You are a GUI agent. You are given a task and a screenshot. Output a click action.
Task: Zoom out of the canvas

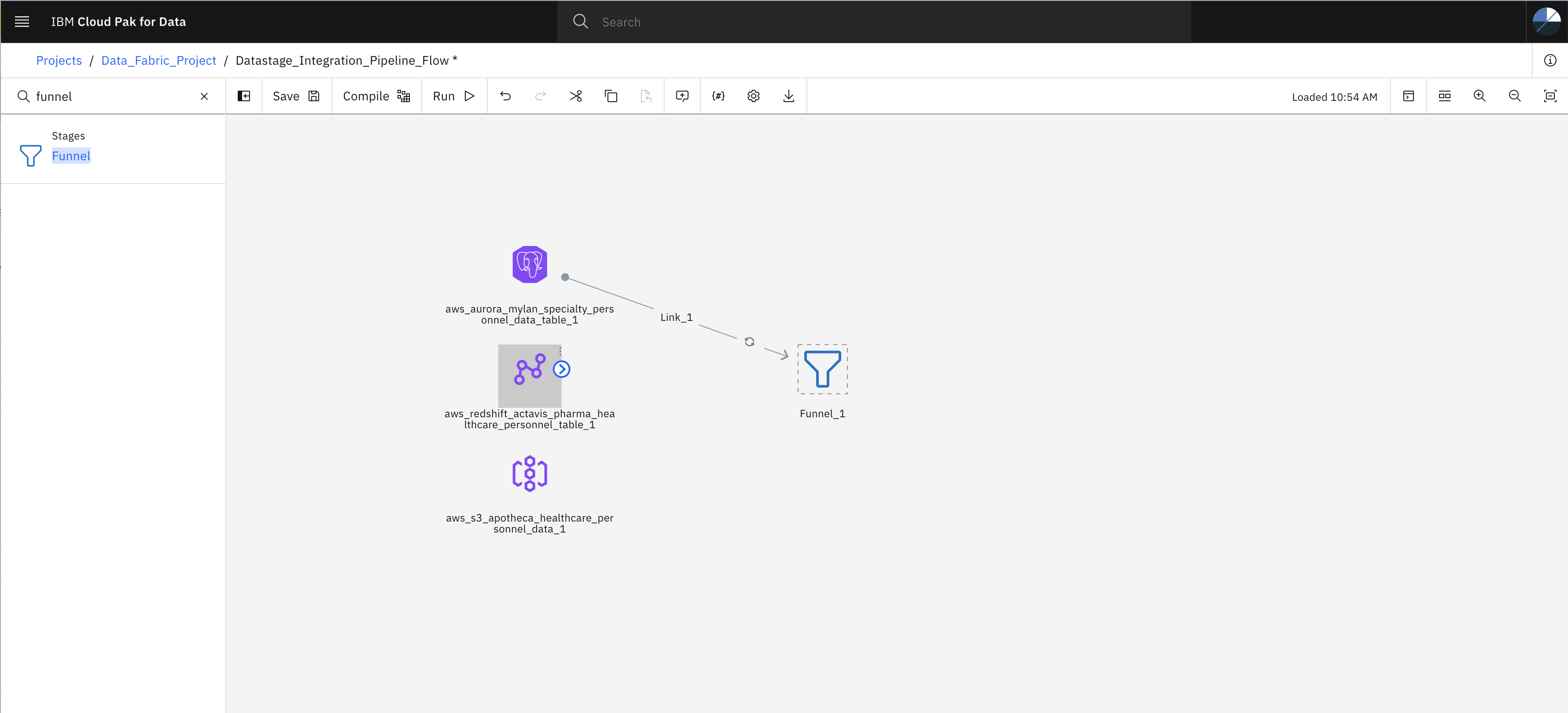[x=1515, y=96]
